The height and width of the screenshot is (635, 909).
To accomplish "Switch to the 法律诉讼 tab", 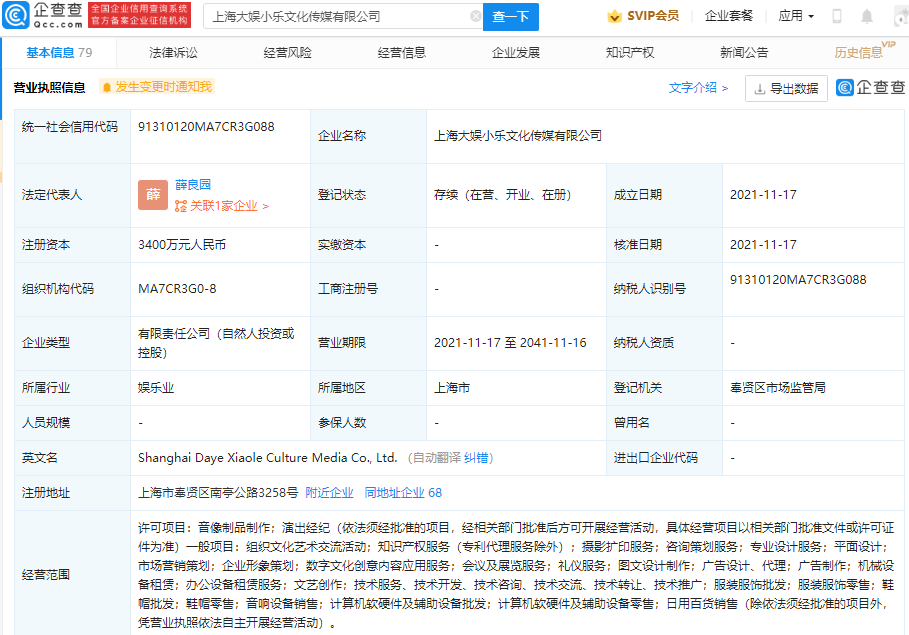I will click(173, 53).
